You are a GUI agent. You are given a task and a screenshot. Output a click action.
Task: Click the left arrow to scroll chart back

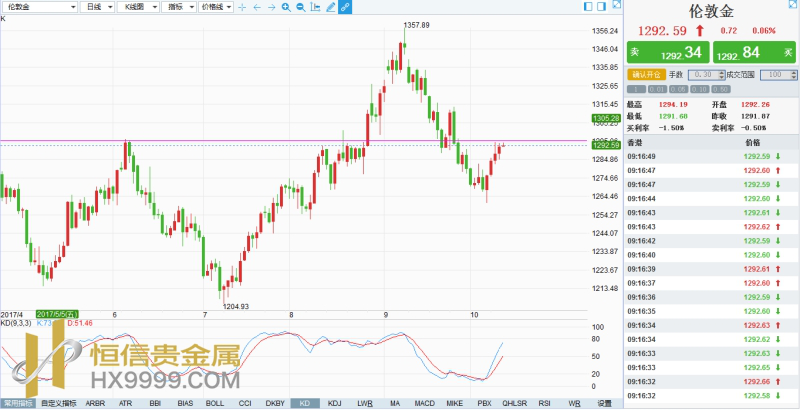click(257, 7)
